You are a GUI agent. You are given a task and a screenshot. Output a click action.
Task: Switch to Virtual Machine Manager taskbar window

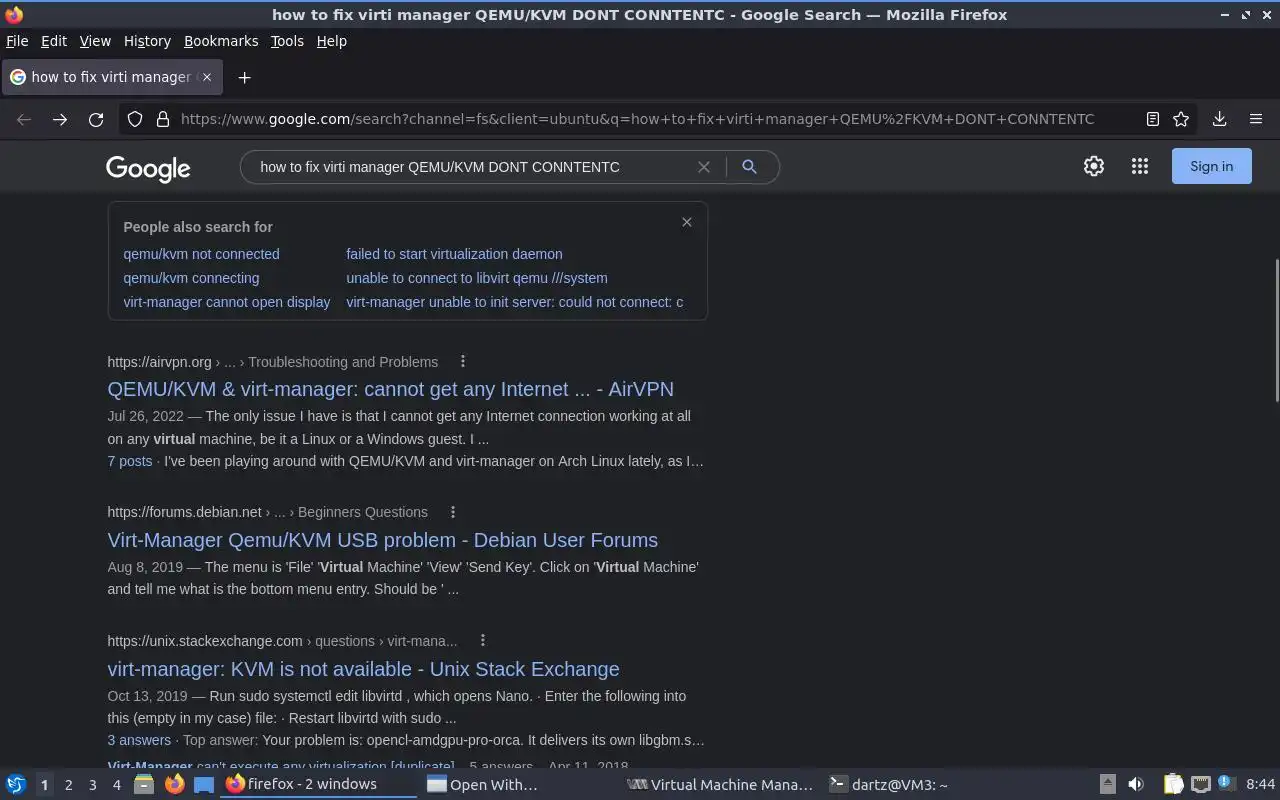pos(720,784)
